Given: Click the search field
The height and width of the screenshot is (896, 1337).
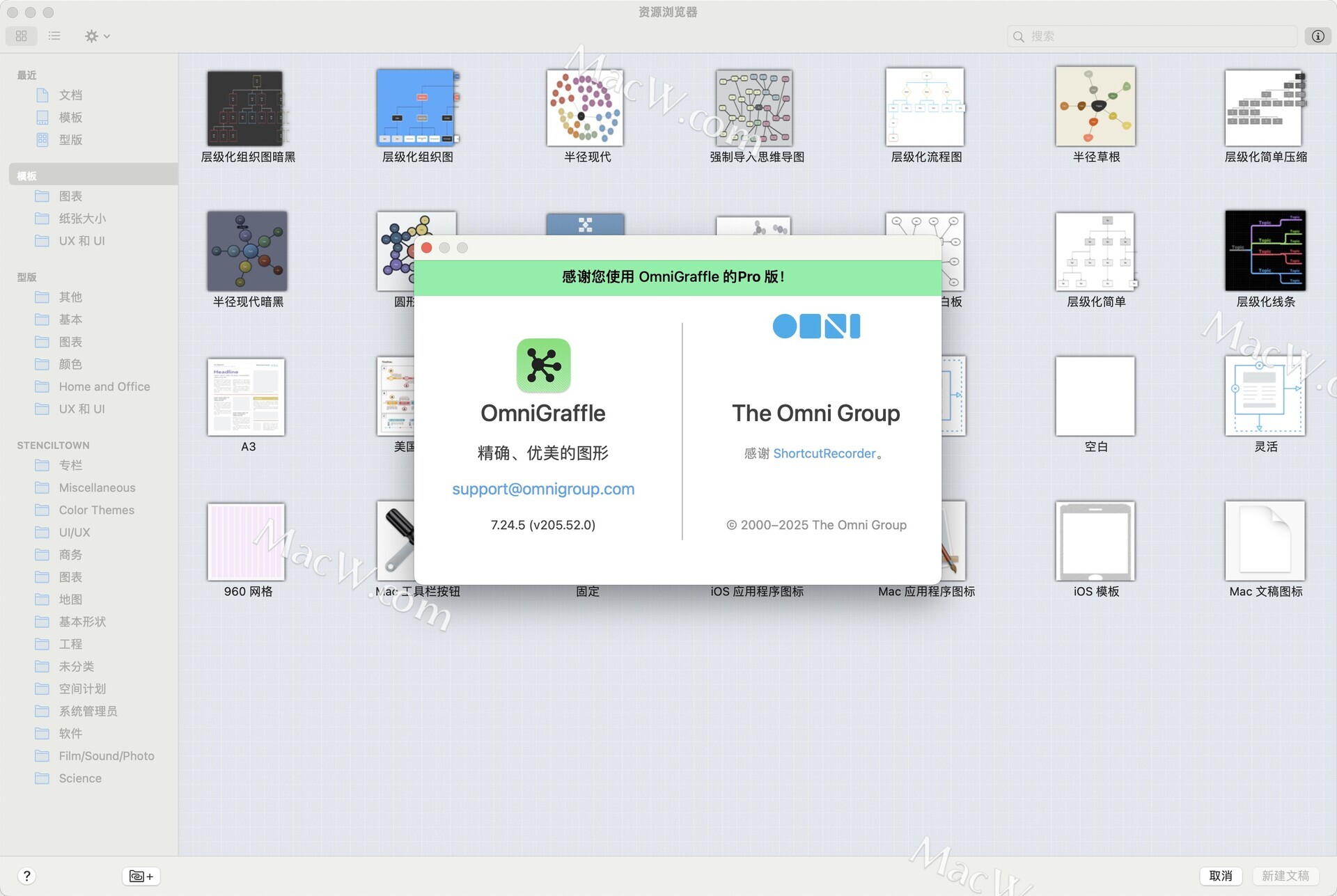Looking at the screenshot, I should coord(1152,36).
